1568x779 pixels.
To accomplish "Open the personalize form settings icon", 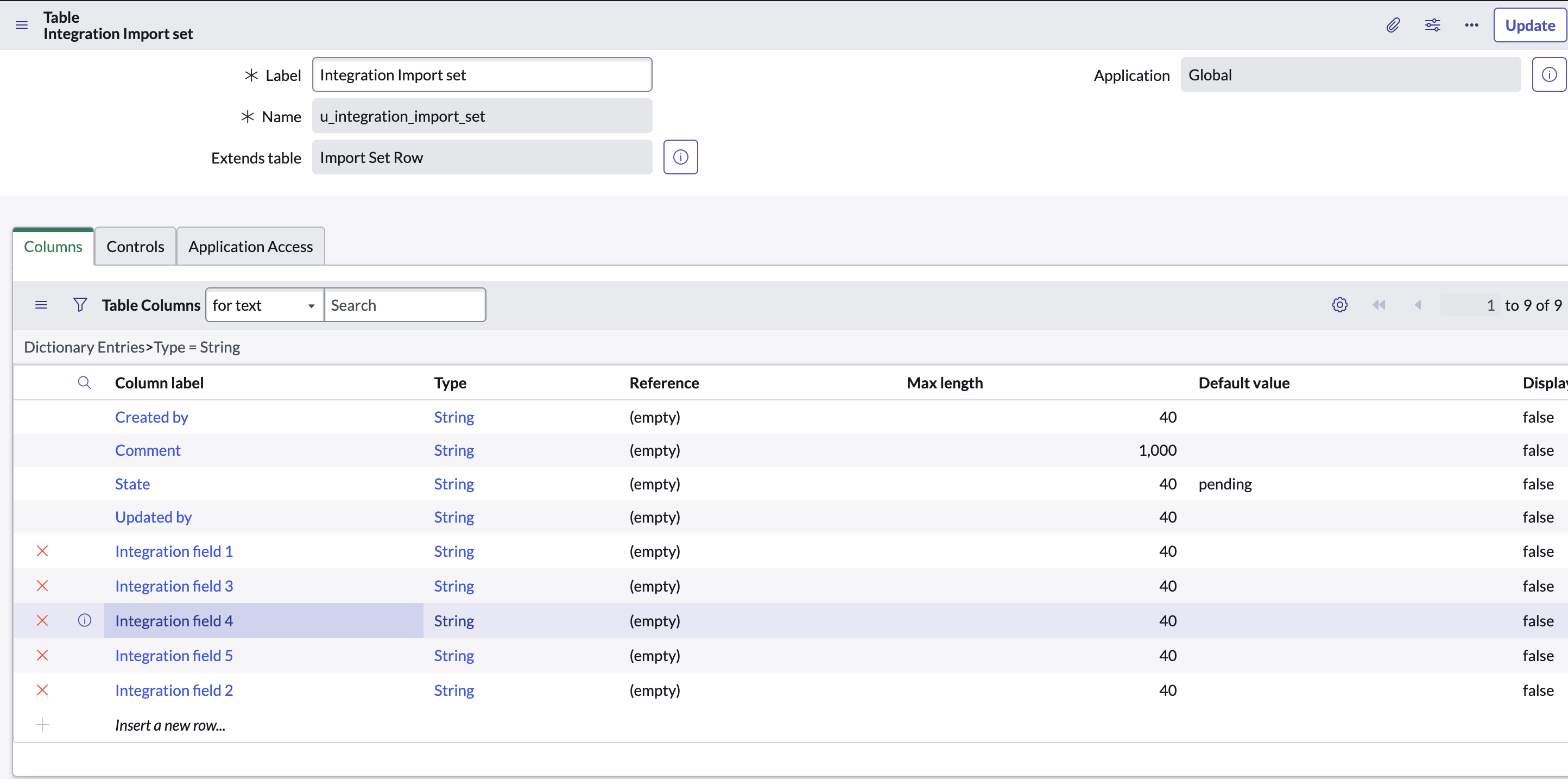I will pos(1432,25).
